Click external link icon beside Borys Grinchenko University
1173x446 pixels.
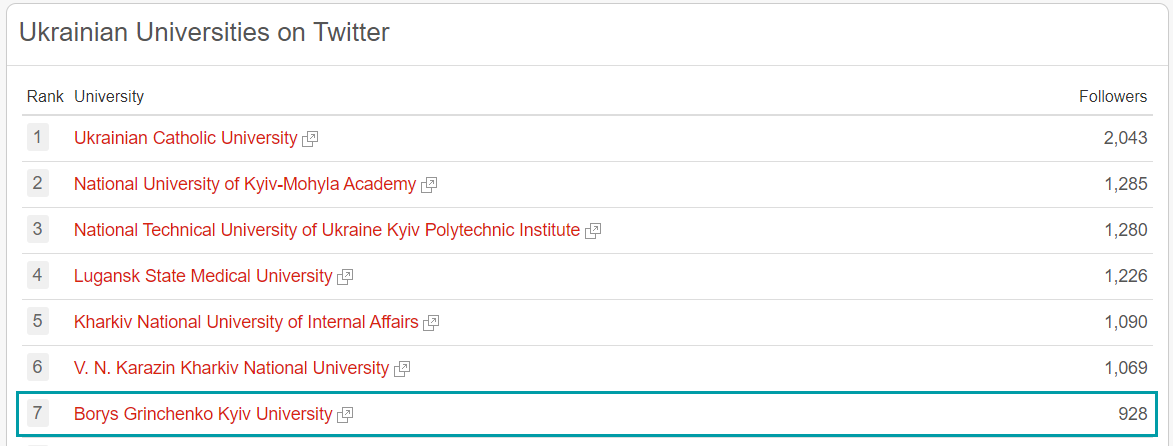click(x=345, y=415)
